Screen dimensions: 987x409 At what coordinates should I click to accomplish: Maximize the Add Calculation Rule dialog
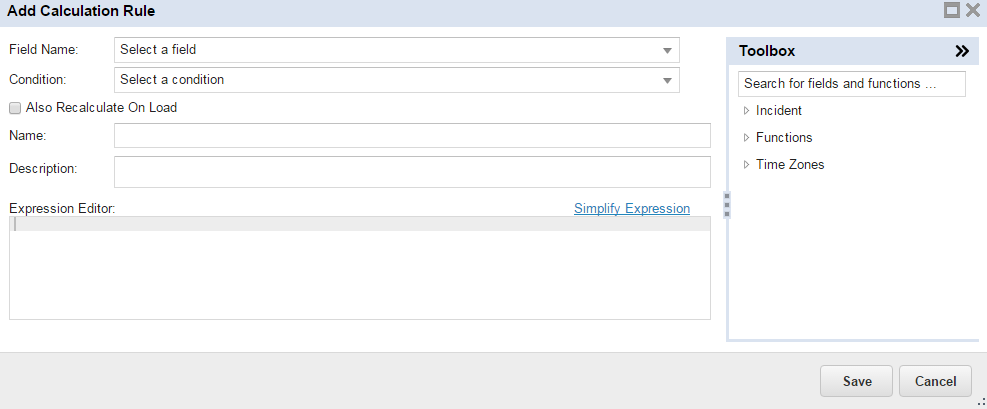952,11
